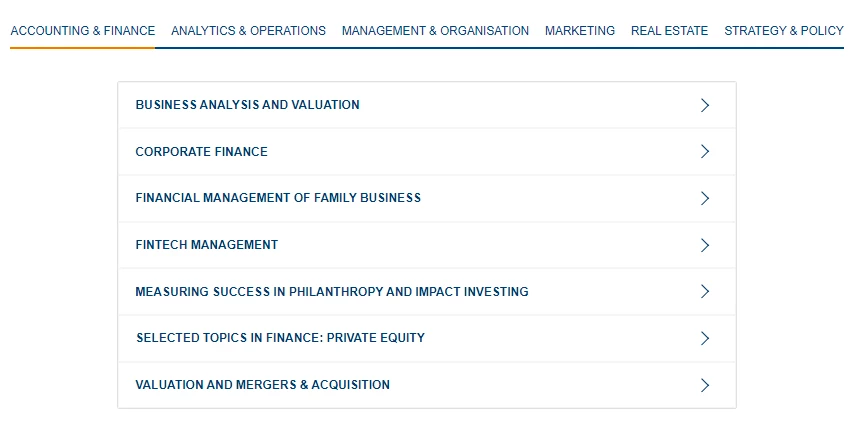The width and height of the screenshot is (867, 426).
Task: Select the Accounting & Finance tab
Action: (x=83, y=31)
